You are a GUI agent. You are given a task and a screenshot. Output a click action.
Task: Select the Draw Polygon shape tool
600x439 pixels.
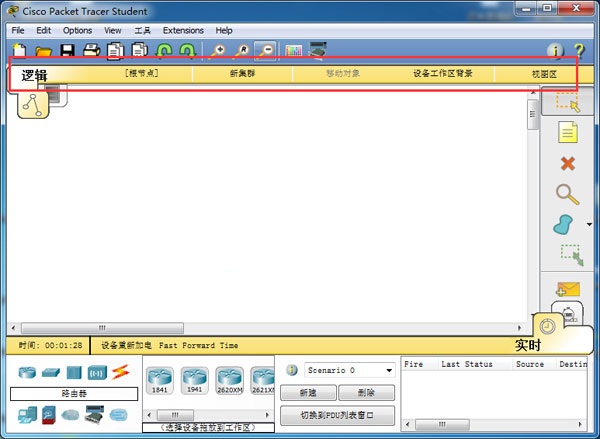[563, 225]
